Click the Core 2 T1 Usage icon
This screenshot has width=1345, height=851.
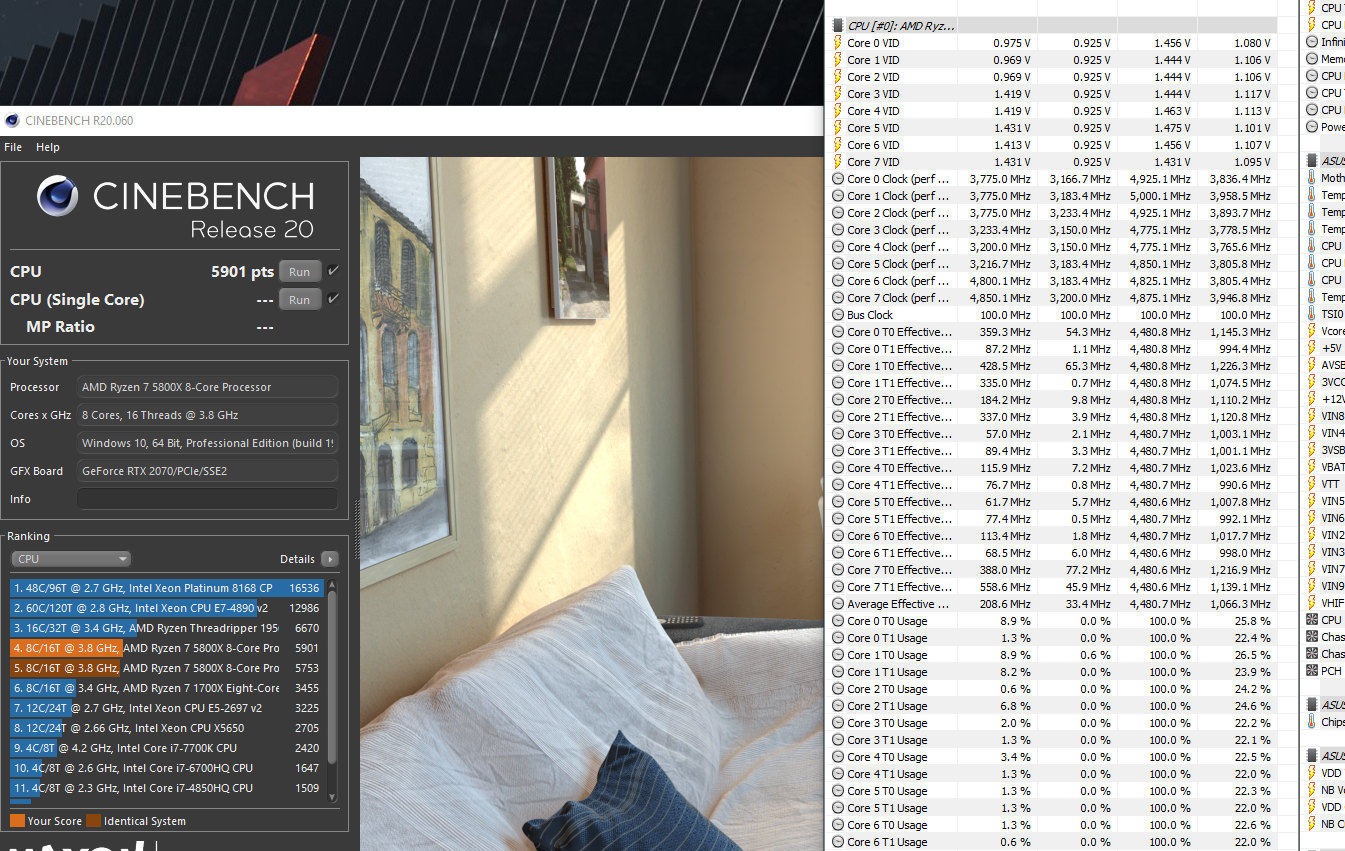tap(838, 706)
